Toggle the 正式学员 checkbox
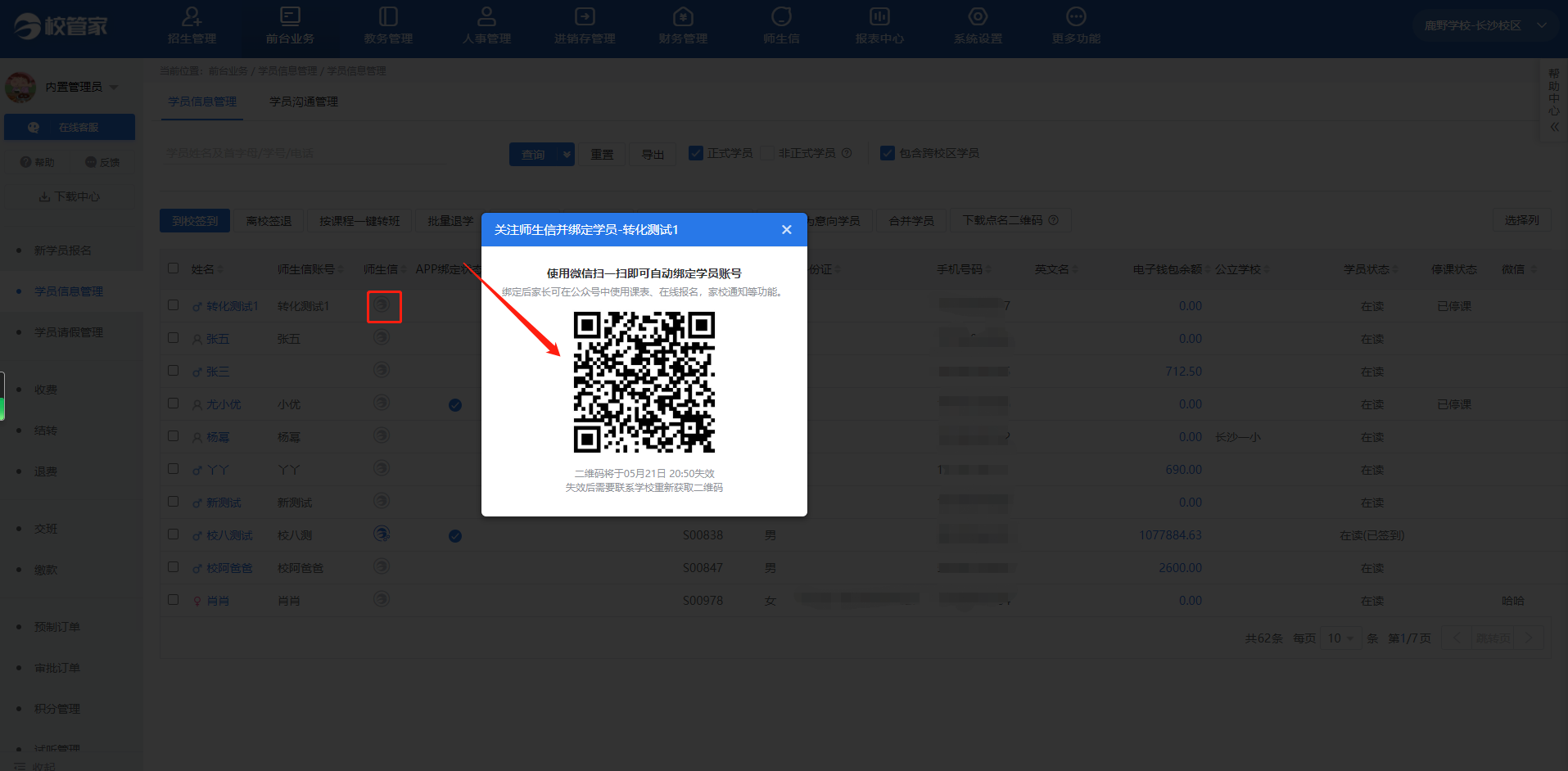This screenshot has height=771, width=1568. (696, 153)
